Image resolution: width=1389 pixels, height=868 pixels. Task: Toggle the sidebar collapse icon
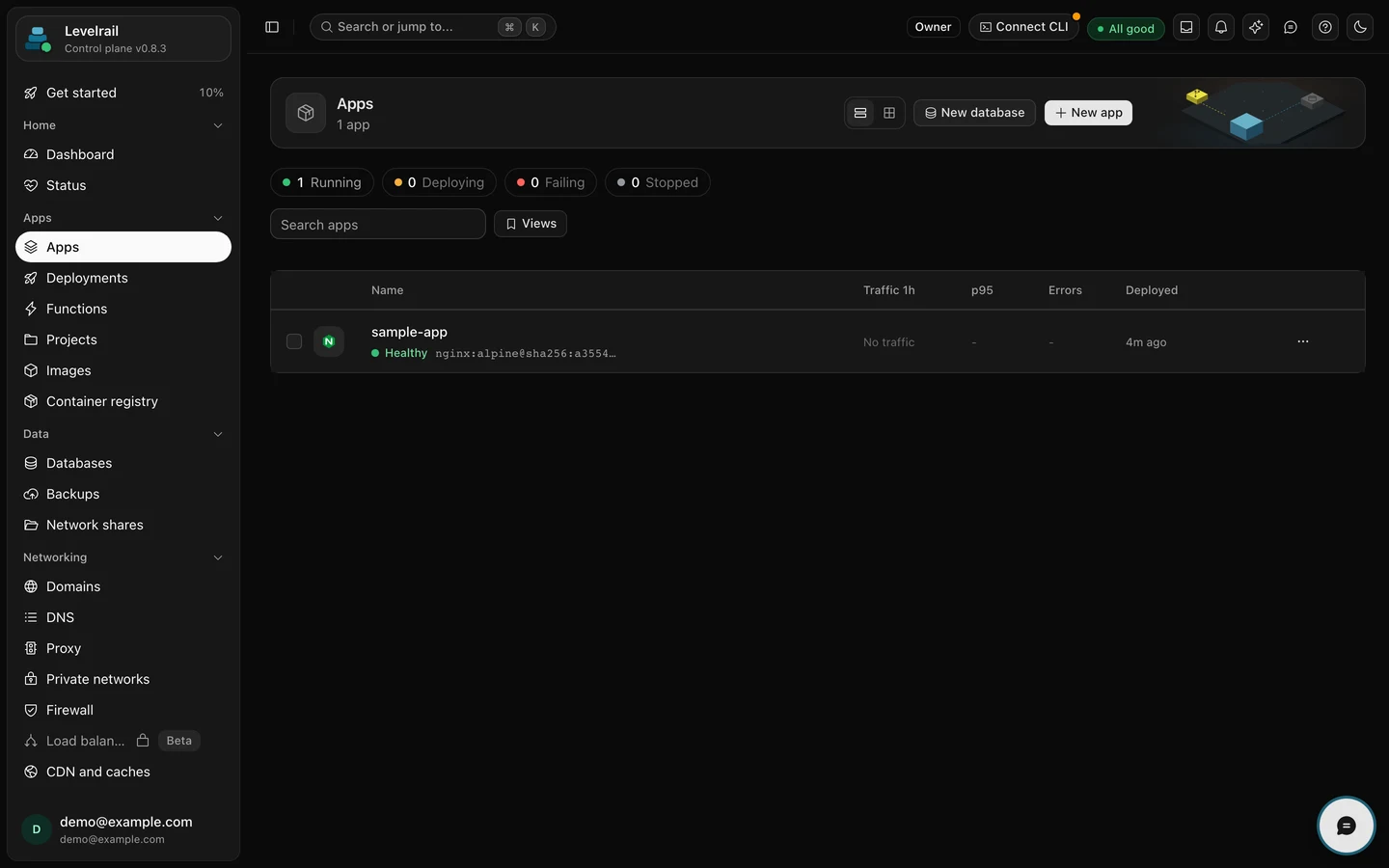click(x=272, y=27)
